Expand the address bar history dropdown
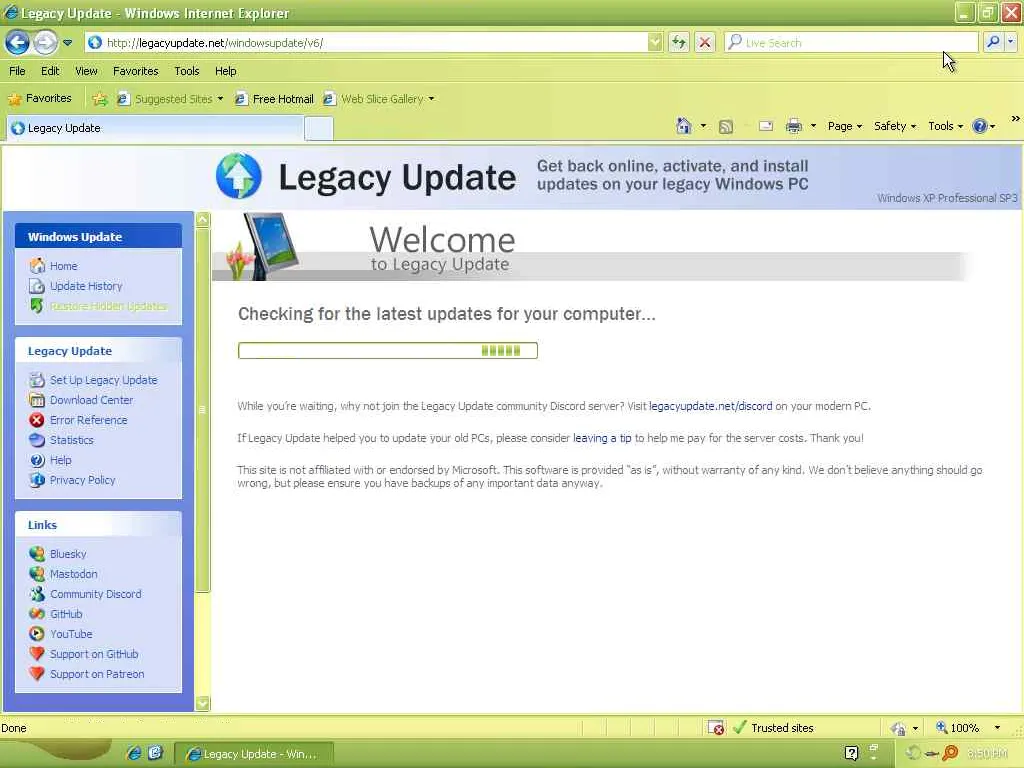 655,43
